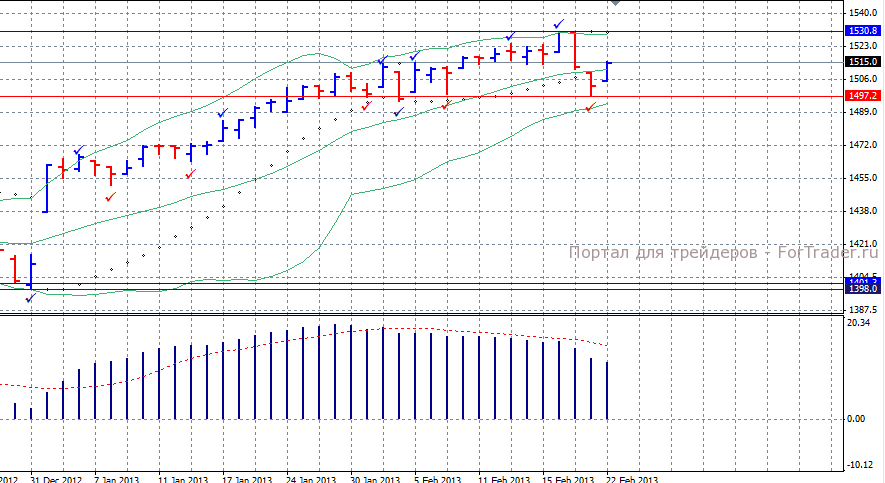Click the 1455.0 price axis label
885x483 pixels.
pos(864,178)
